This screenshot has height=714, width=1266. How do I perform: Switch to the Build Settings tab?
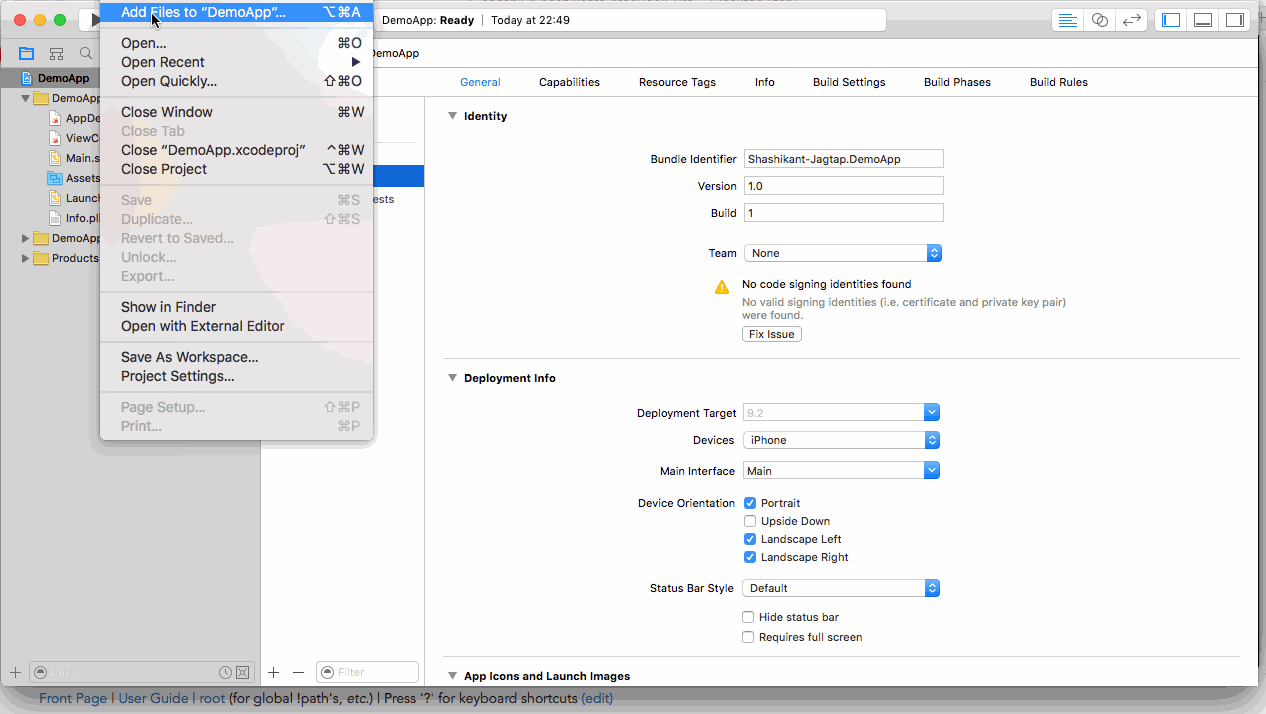[x=849, y=82]
